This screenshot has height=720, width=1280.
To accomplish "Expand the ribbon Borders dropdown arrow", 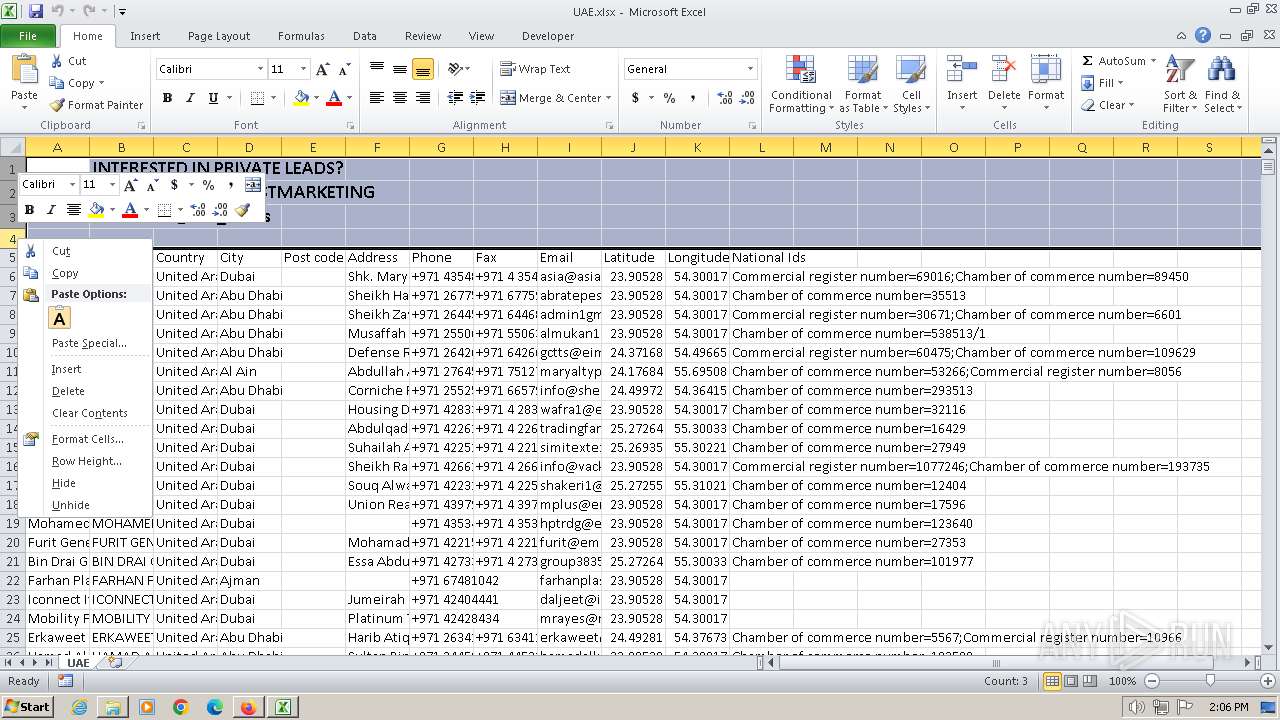I will pos(273,98).
